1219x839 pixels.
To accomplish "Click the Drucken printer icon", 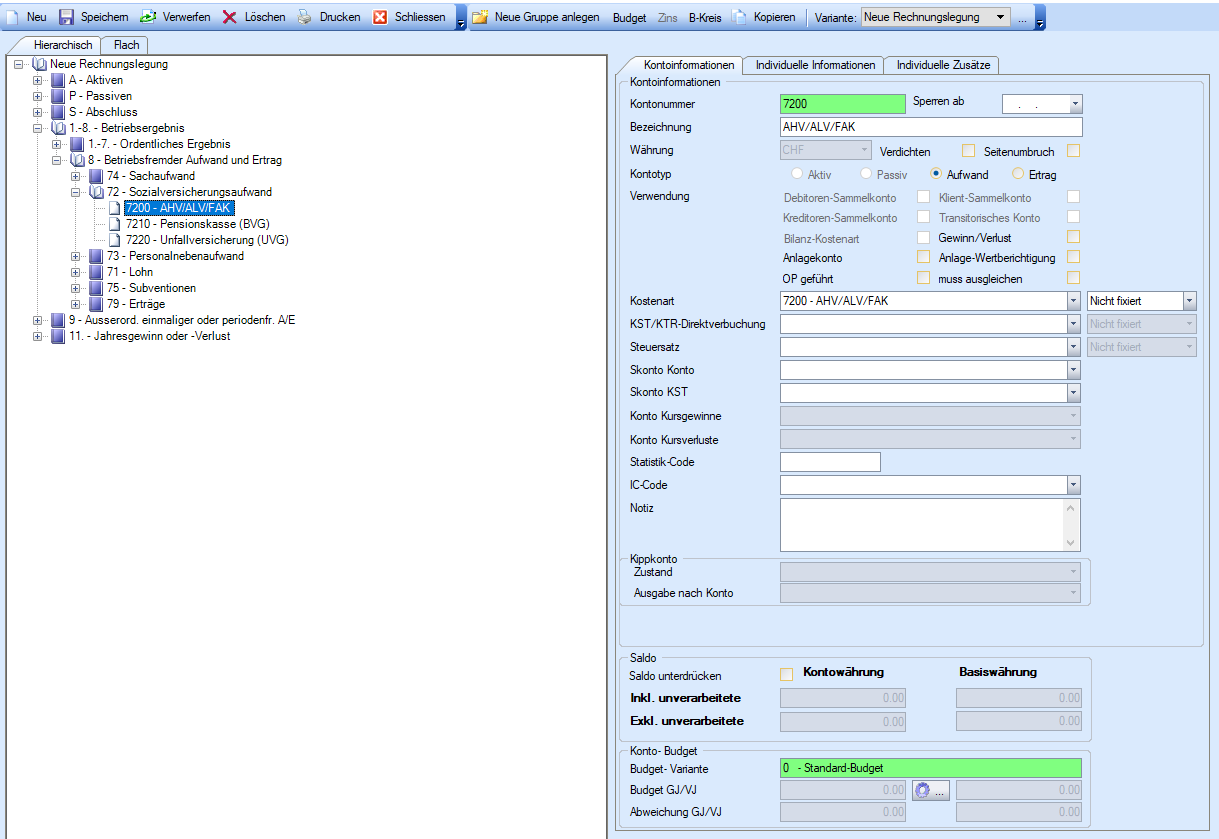I will tap(304, 17).
